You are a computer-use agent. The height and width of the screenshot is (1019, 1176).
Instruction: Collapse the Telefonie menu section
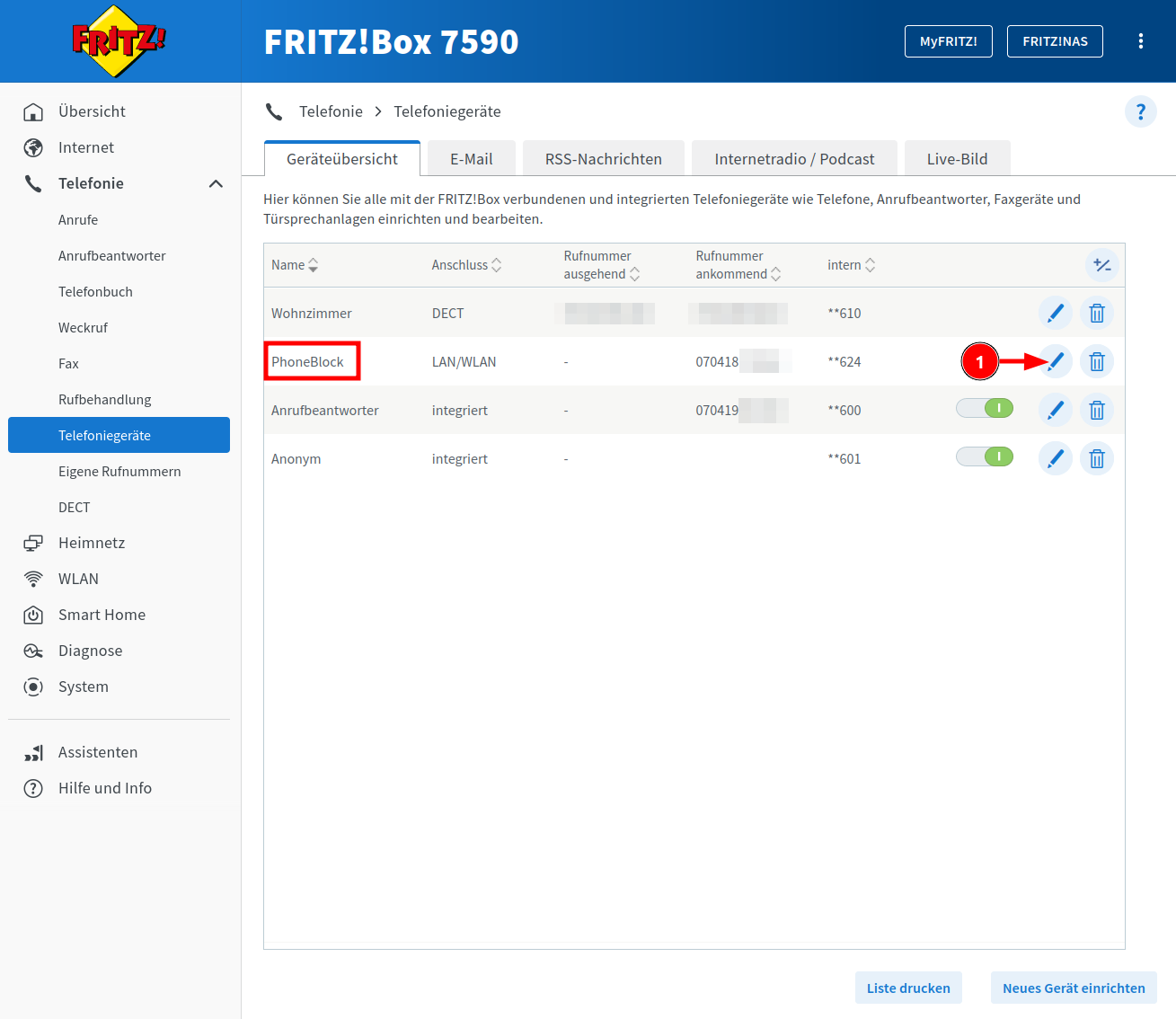click(x=216, y=183)
